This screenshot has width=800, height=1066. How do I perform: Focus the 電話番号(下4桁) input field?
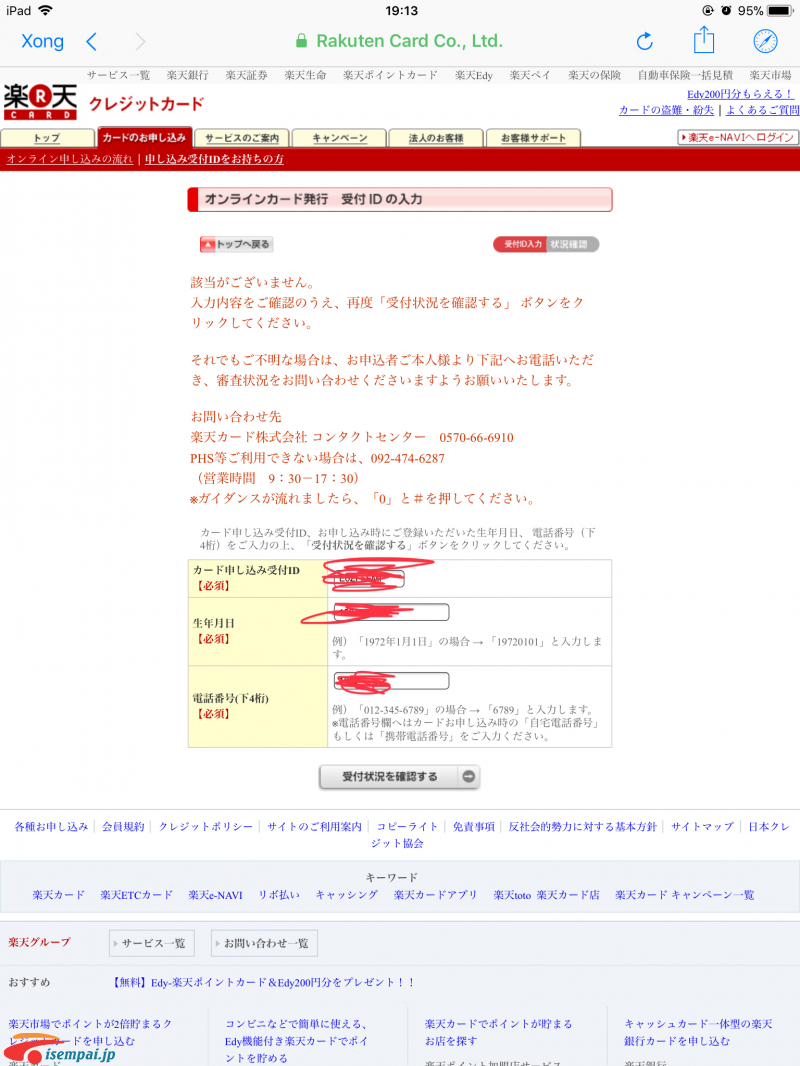[391, 681]
